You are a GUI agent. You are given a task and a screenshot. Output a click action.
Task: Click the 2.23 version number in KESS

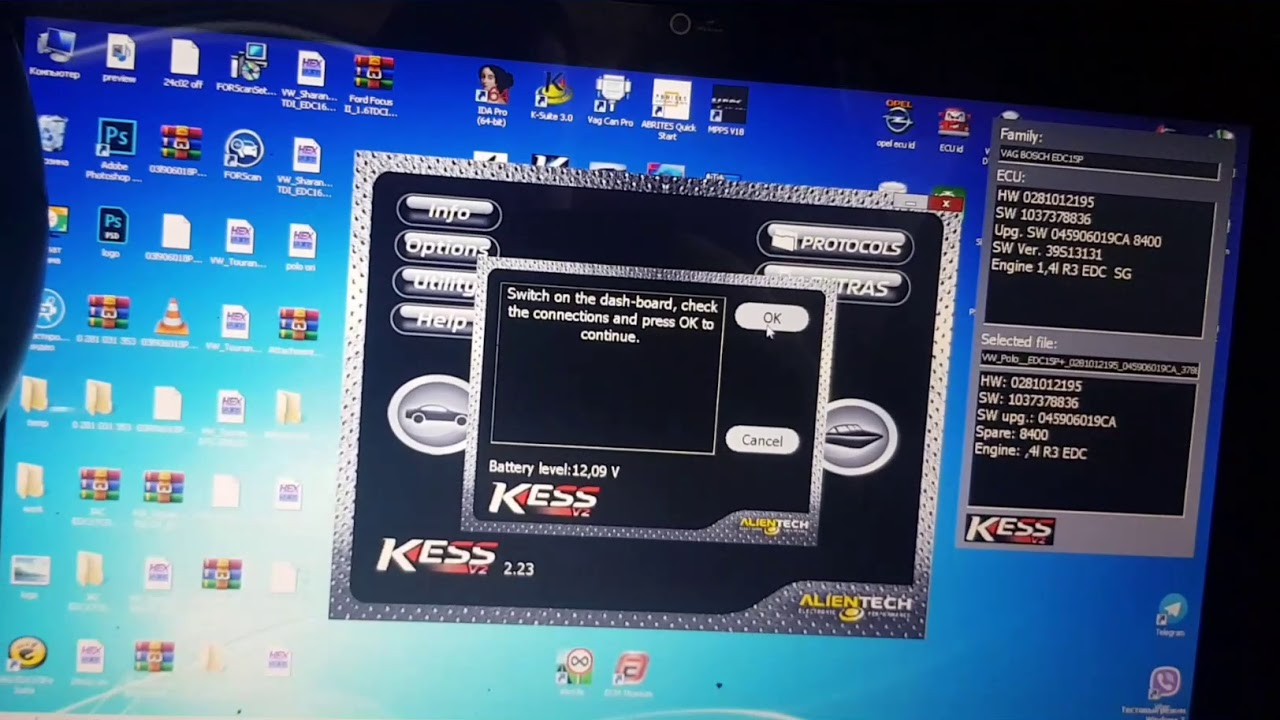(x=518, y=568)
